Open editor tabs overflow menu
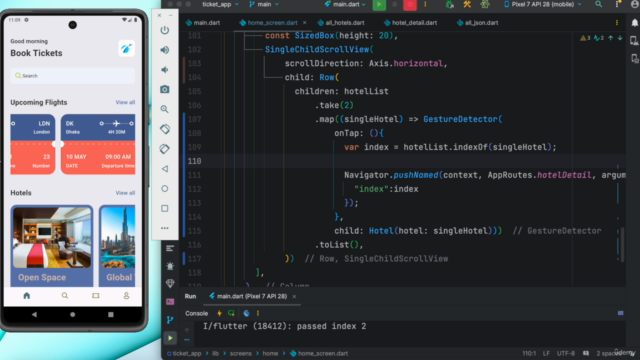640x360 pixels. tap(617, 23)
